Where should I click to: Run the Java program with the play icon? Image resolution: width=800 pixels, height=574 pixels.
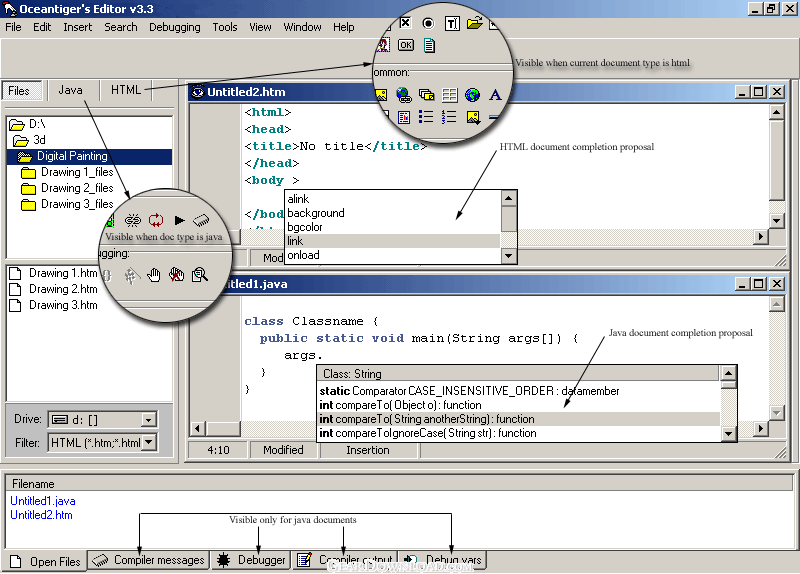(x=179, y=220)
